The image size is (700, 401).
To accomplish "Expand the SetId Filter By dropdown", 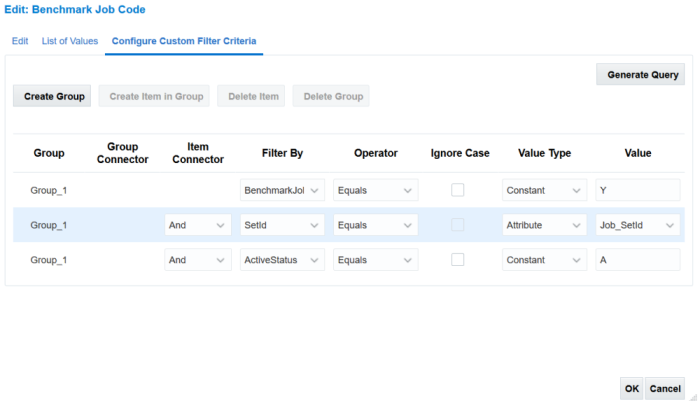I will tap(283, 225).
